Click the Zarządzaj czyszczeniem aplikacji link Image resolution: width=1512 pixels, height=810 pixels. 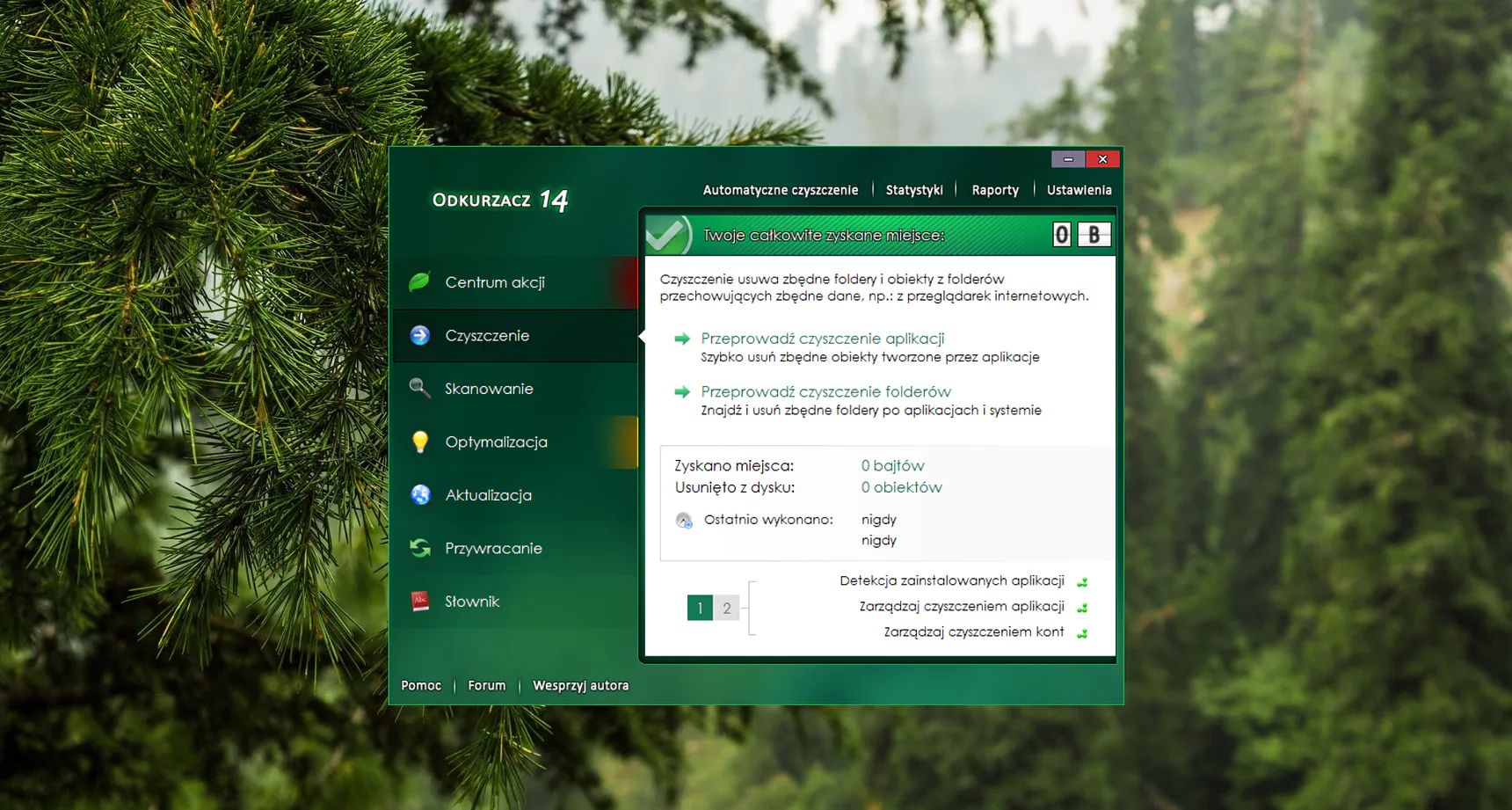(962, 606)
